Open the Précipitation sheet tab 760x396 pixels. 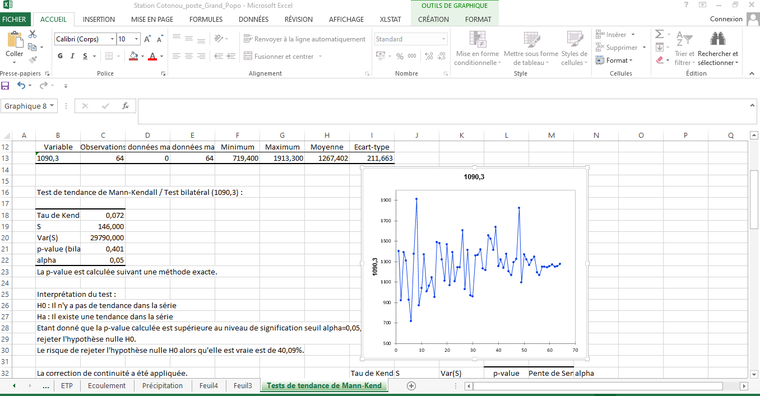[162, 386]
